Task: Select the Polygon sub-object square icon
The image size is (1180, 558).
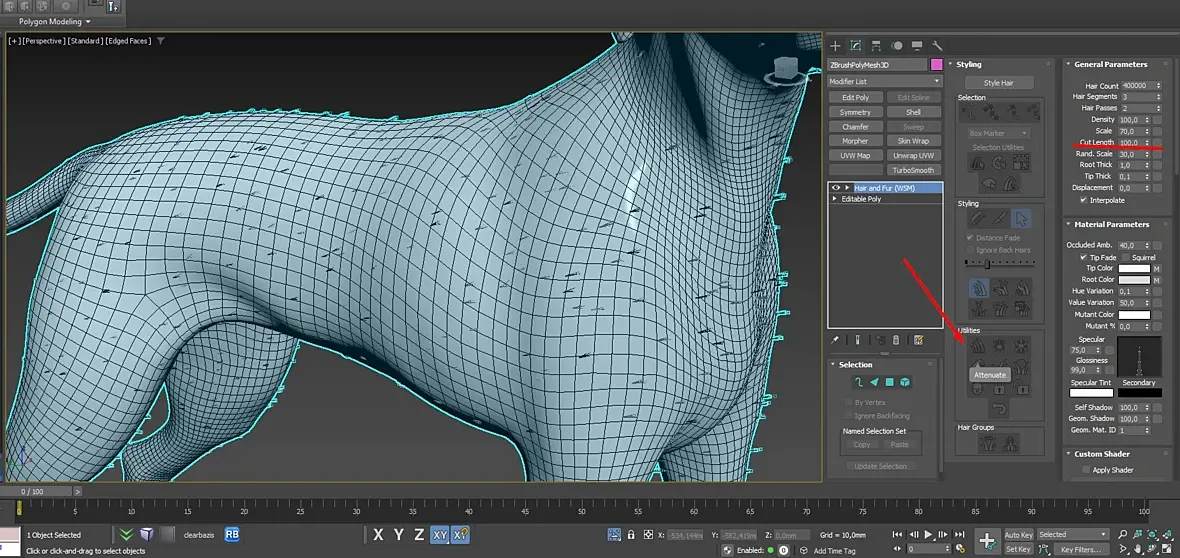Action: tap(888, 382)
